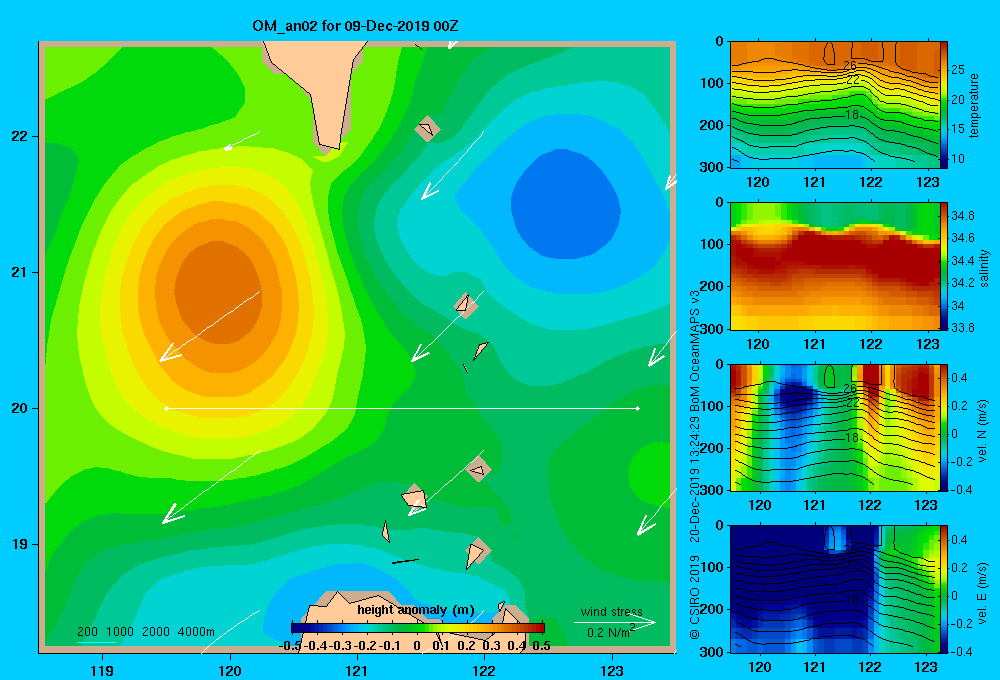Click the 'salinity' colorbar title
The image size is (1000, 680).
tap(984, 268)
